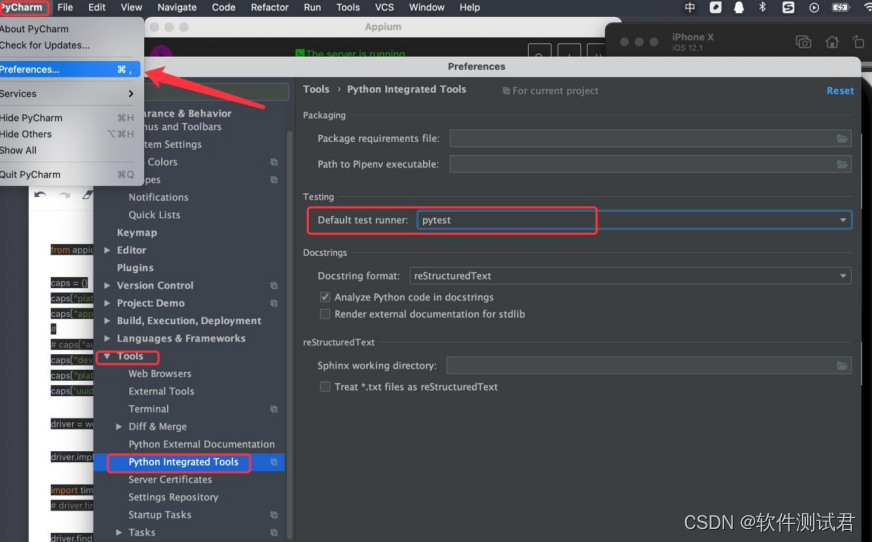Screen dimensions: 872x542
Task: Click project-level icon beside Startup Tasks
Action: tap(274, 515)
